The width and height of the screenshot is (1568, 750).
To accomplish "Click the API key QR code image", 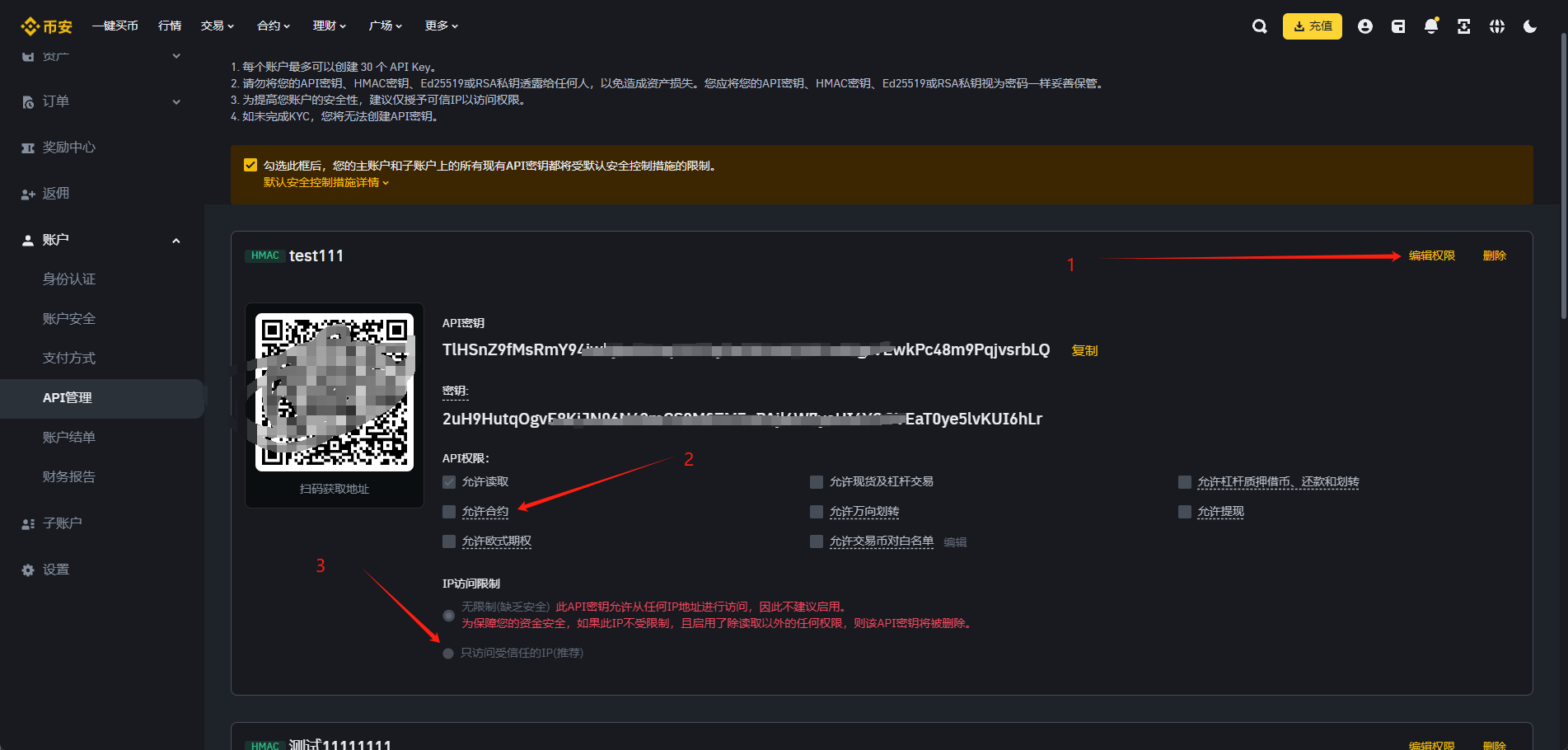I will click(x=334, y=392).
